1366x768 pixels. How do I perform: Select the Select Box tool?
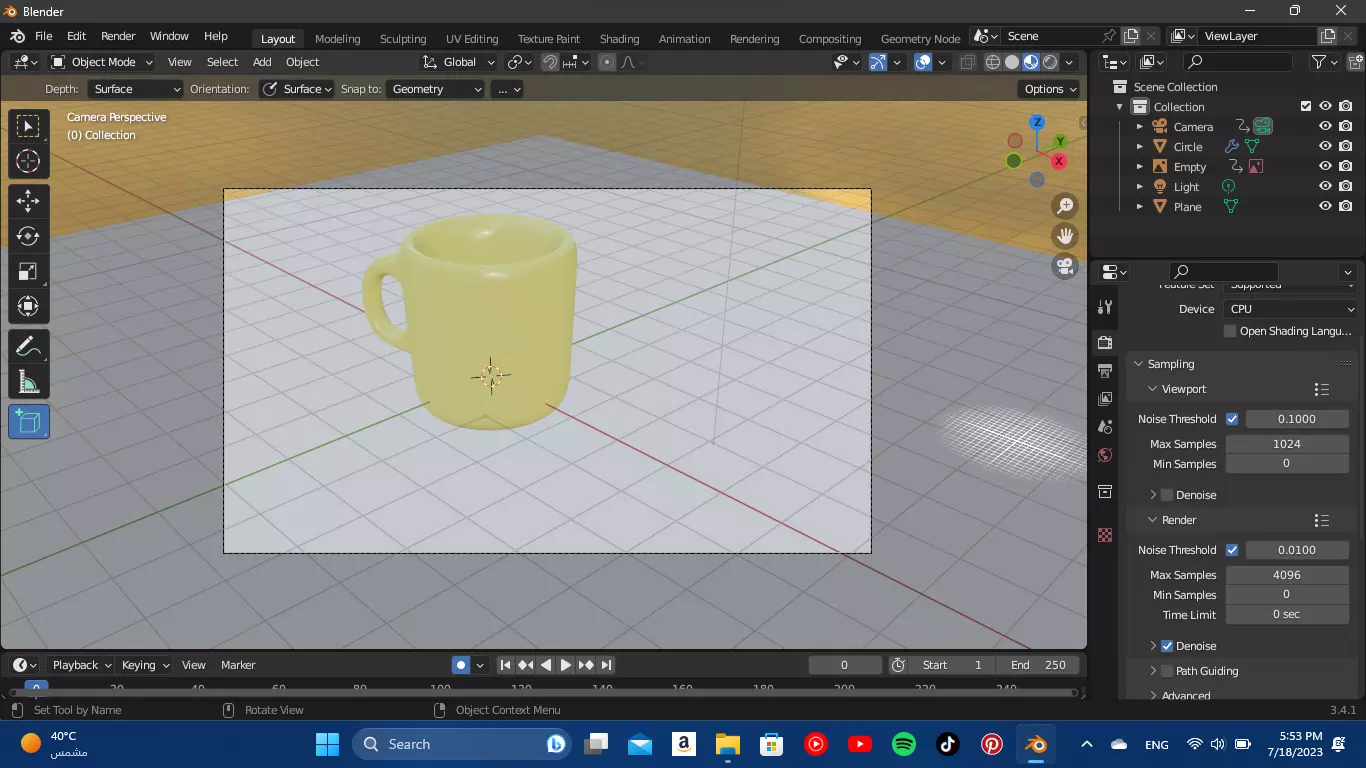[x=28, y=125]
